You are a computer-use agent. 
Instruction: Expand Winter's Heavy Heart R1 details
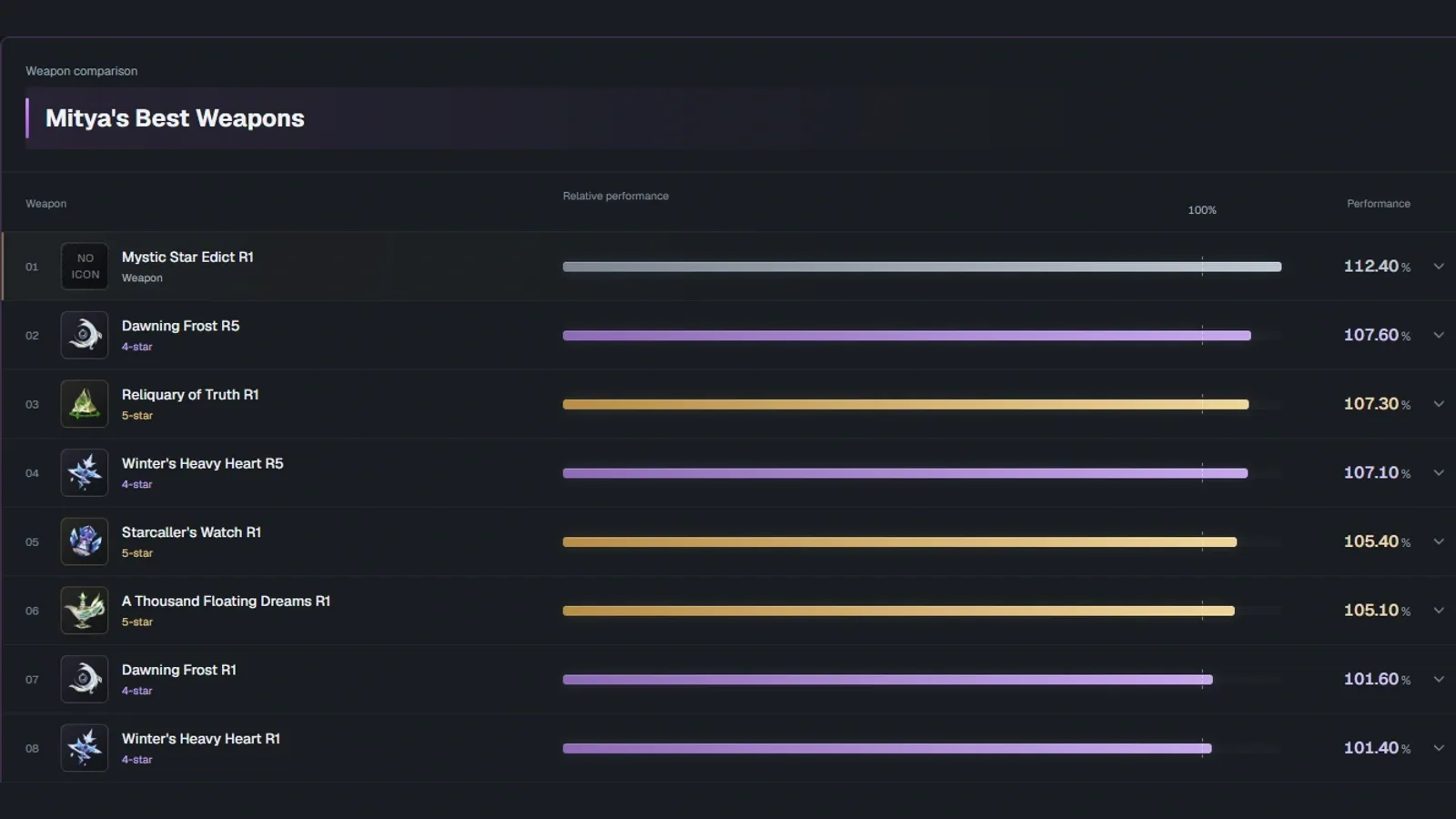pos(1439,748)
